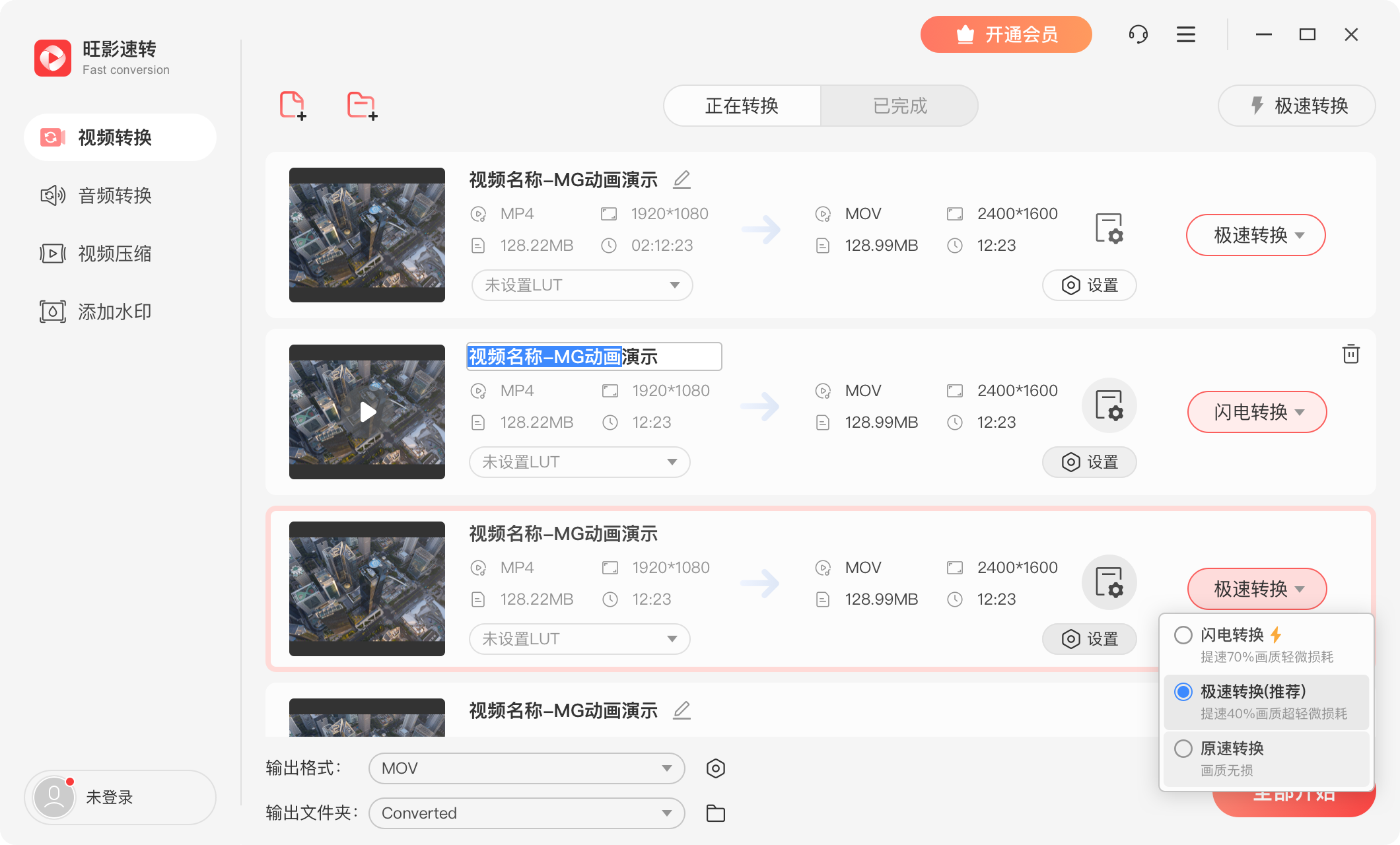Click the add file icon to import video

[x=292, y=106]
